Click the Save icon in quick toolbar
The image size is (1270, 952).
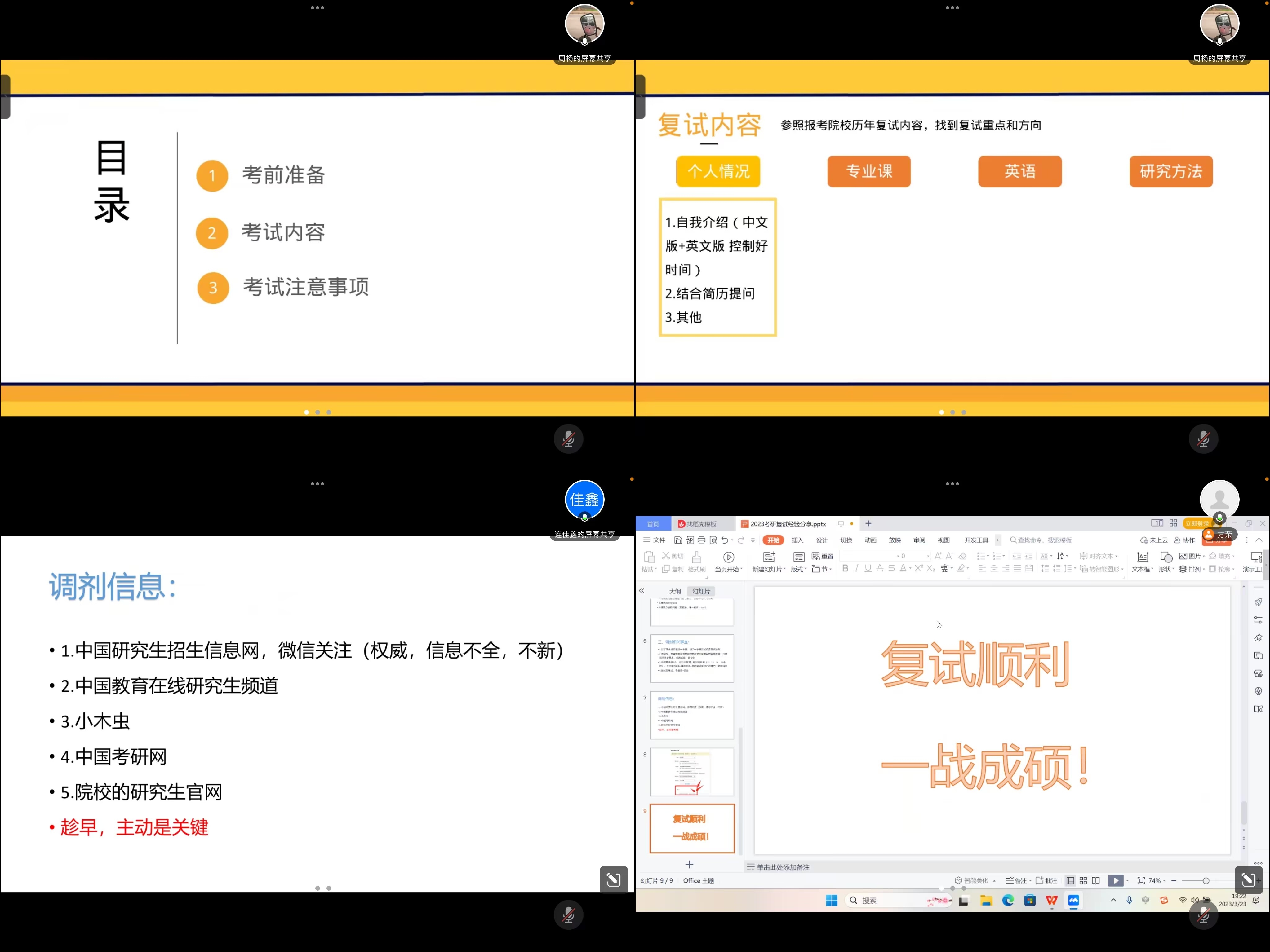coord(678,540)
